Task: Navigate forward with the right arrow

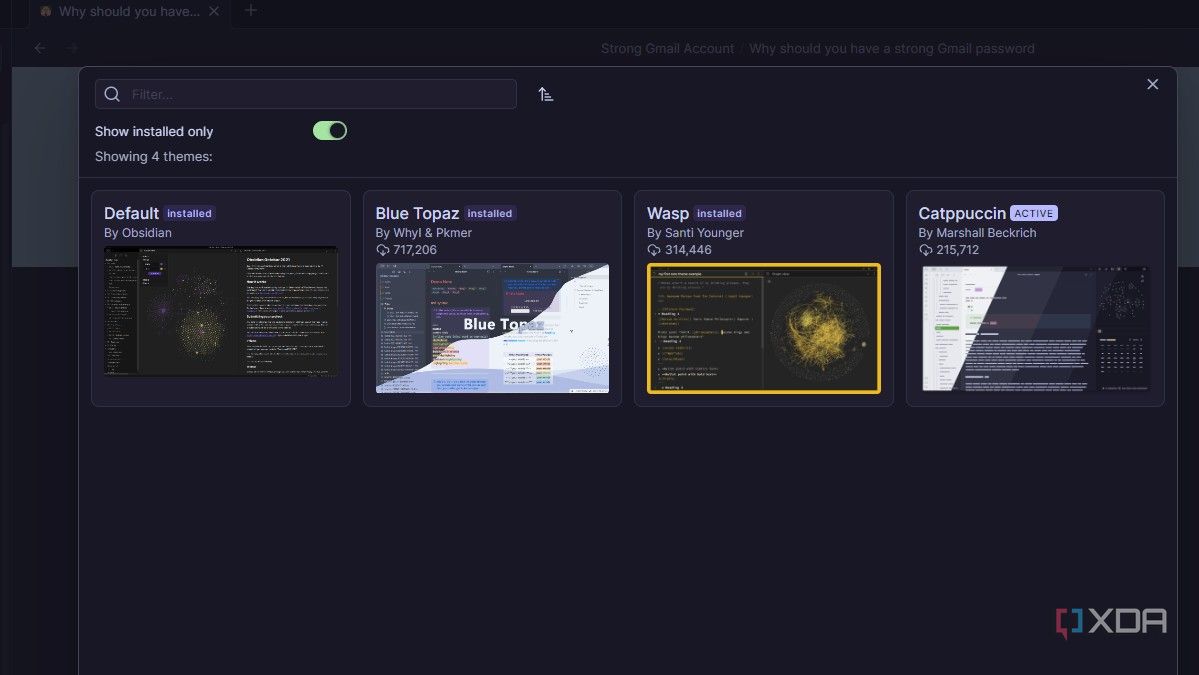Action: 72,48
